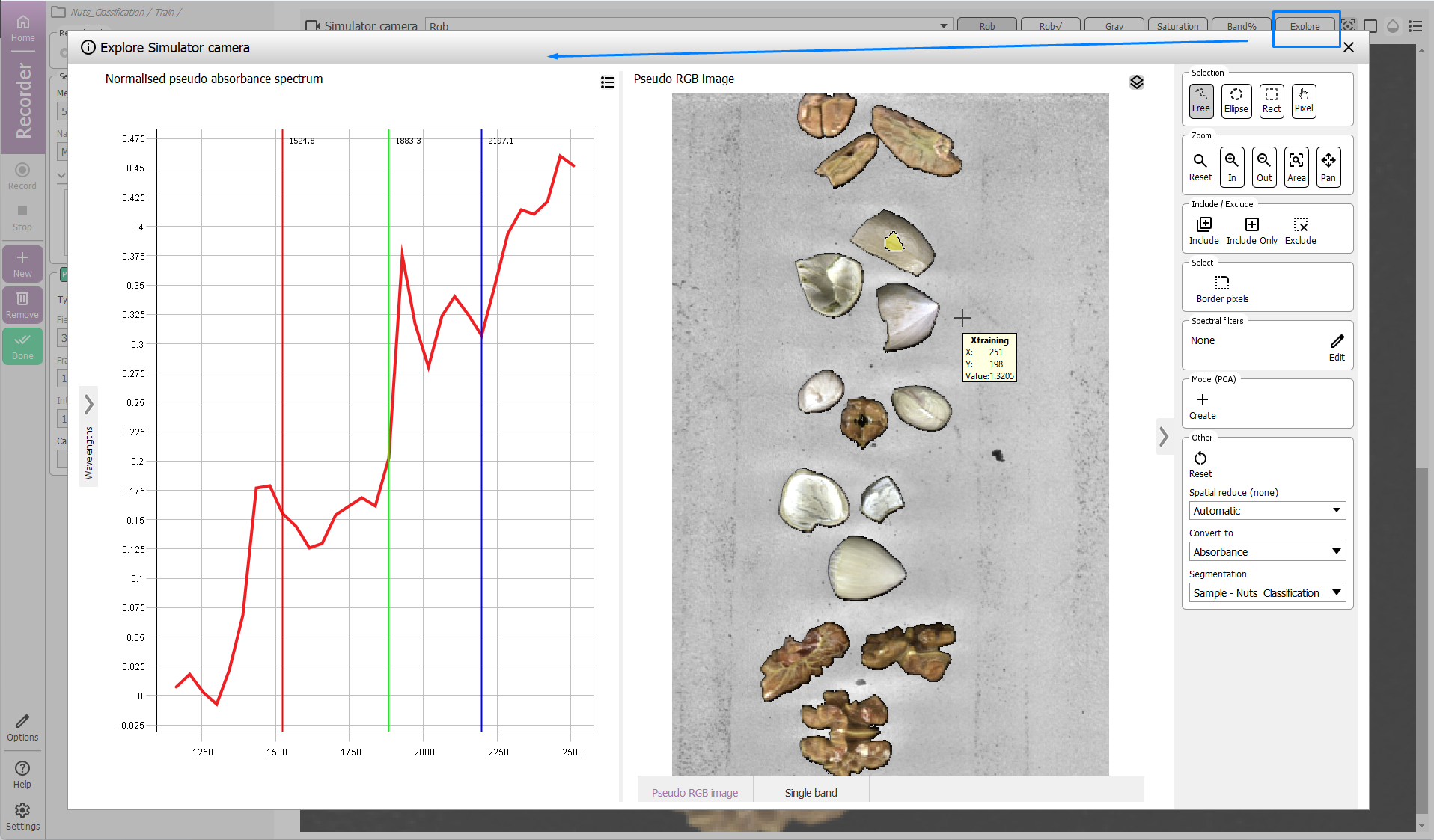This screenshot has height=840, width=1434.
Task: Click the Zoom Out icon
Action: point(1263,166)
